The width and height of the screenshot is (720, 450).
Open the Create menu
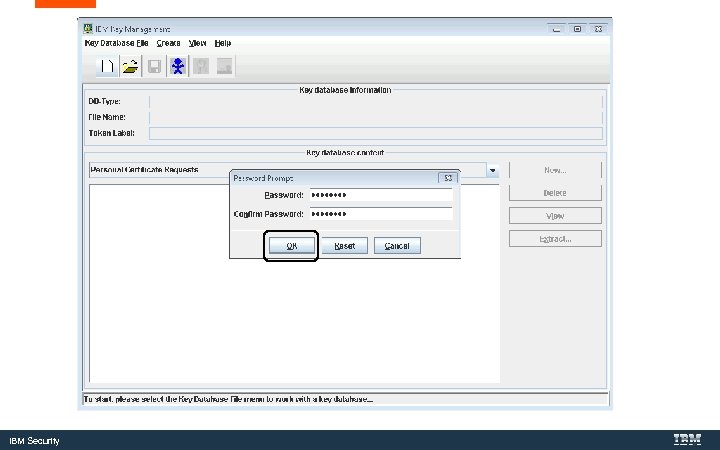coord(168,43)
